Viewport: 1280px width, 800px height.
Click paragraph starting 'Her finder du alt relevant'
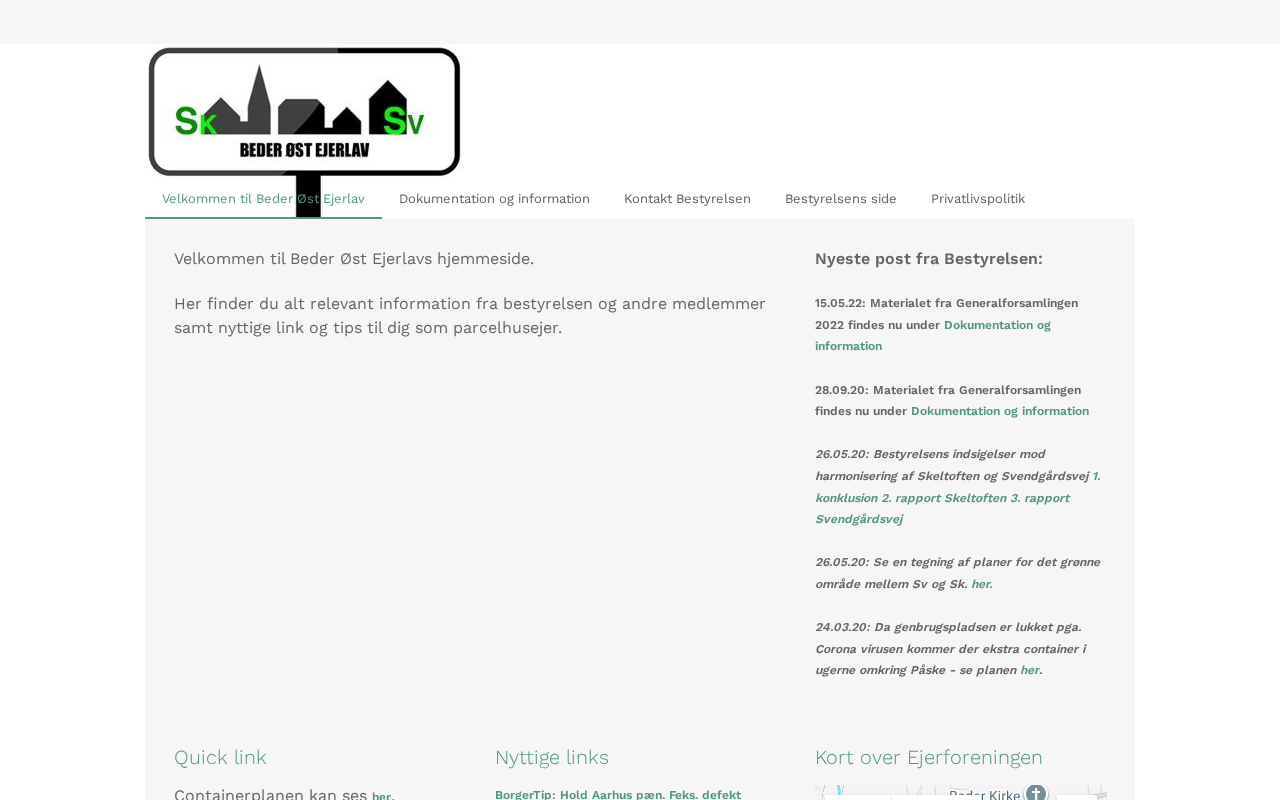(470, 315)
